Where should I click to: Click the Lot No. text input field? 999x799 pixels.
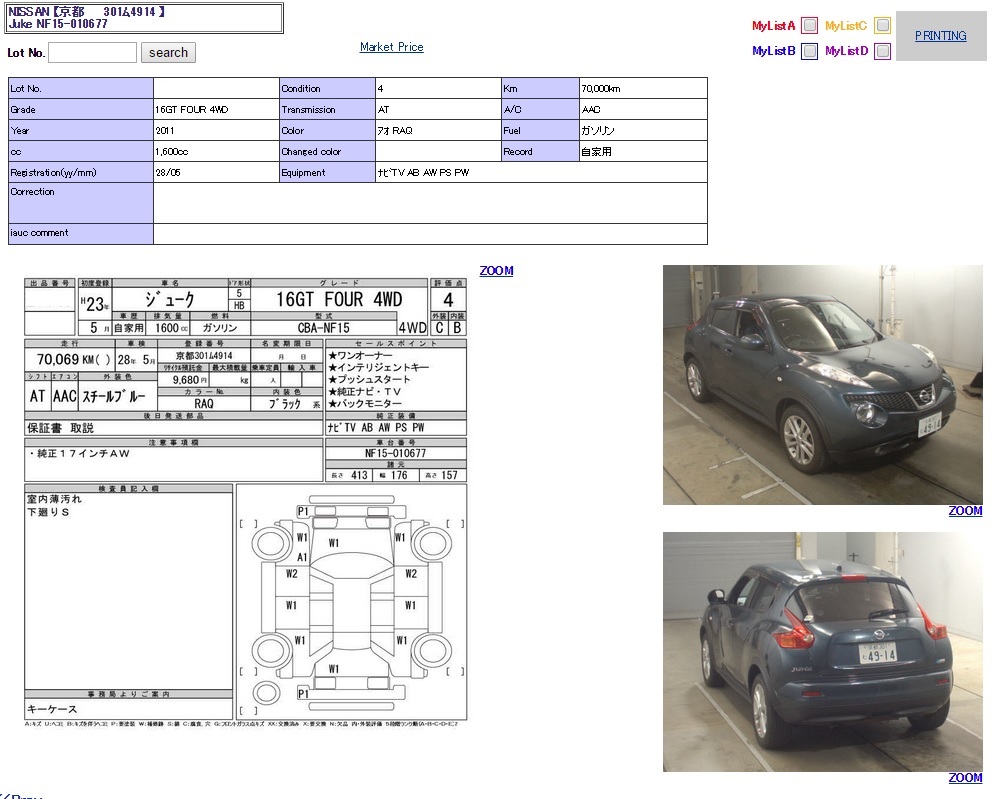point(92,53)
